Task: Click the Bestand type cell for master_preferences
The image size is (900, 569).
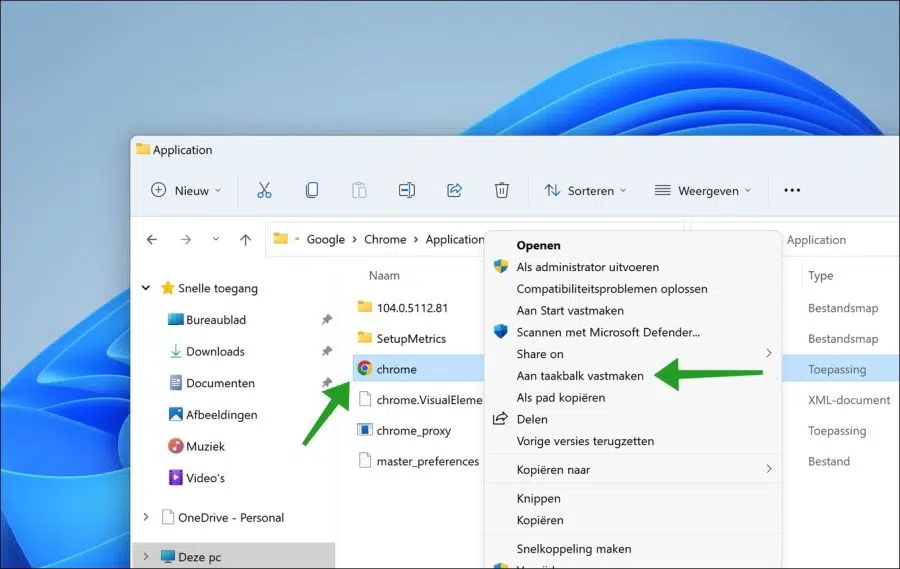Action: point(829,461)
